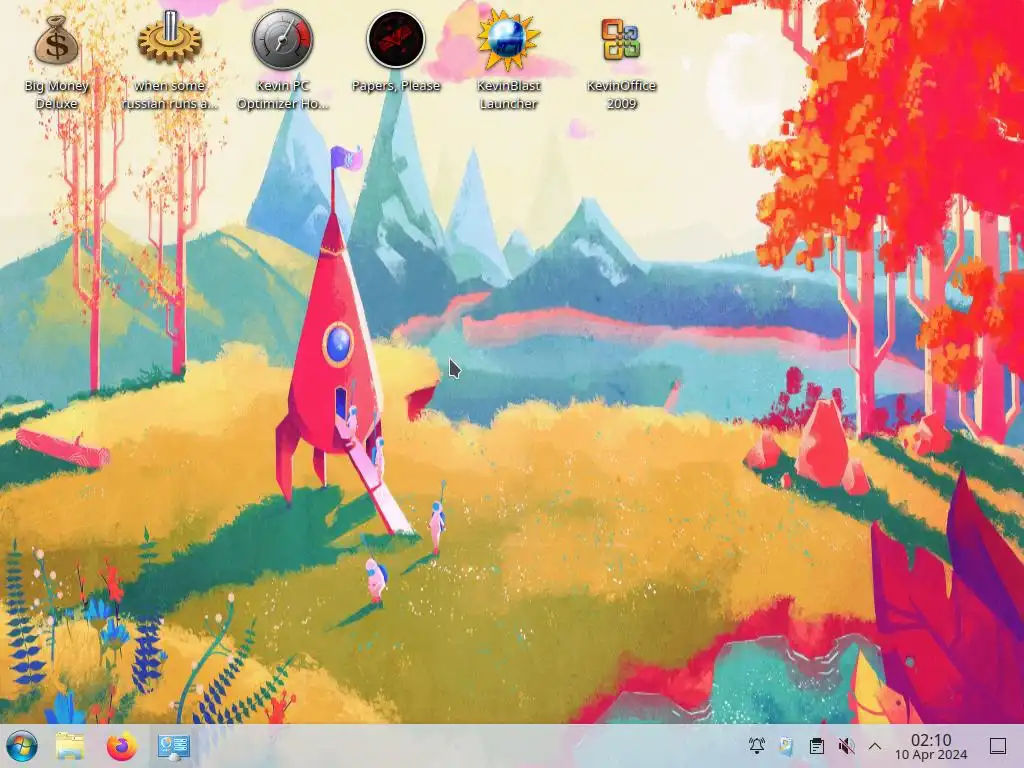Click the KevinOffice 2009 desktop icon
This screenshot has width=1024, height=768.
621,39
